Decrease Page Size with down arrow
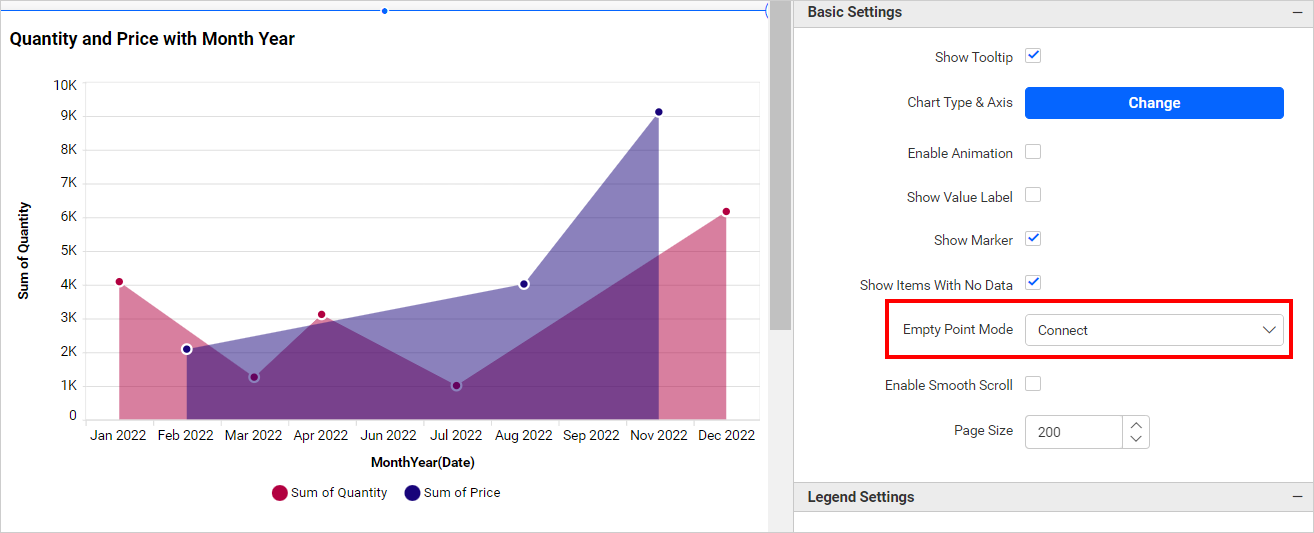Image resolution: width=1314 pixels, height=533 pixels. [1136, 439]
